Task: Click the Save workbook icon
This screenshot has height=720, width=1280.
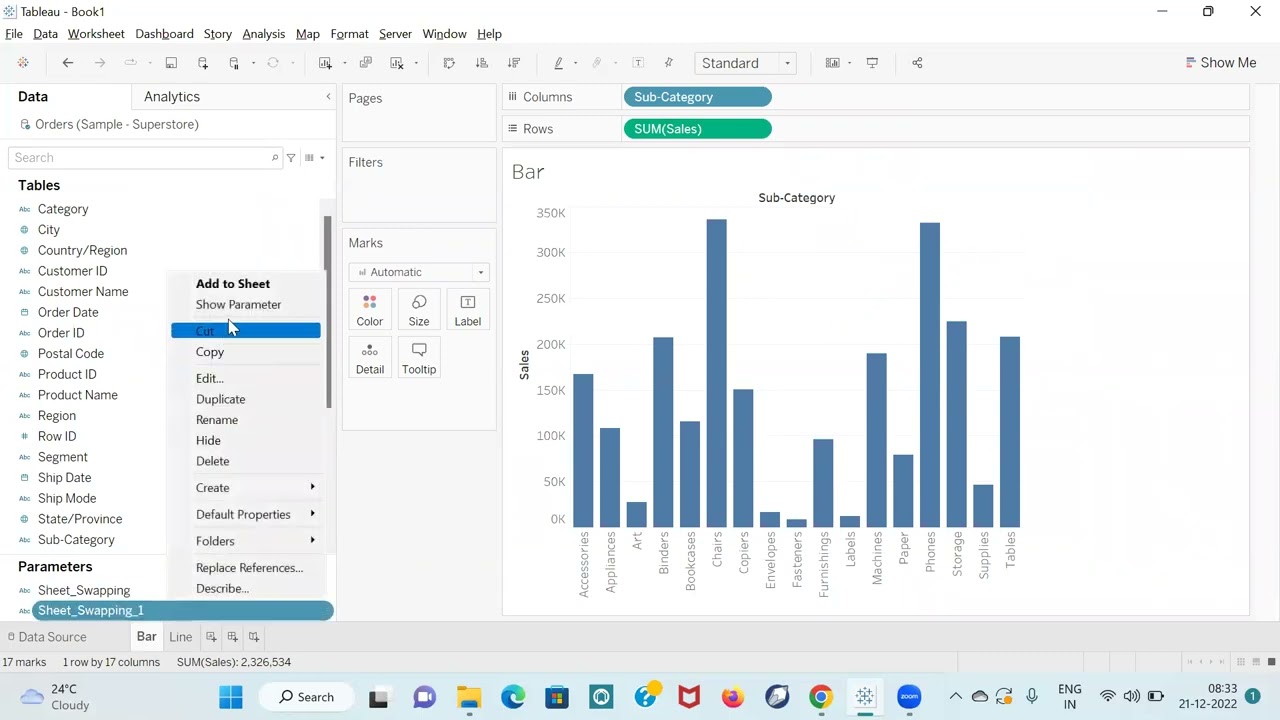Action: coord(171,63)
